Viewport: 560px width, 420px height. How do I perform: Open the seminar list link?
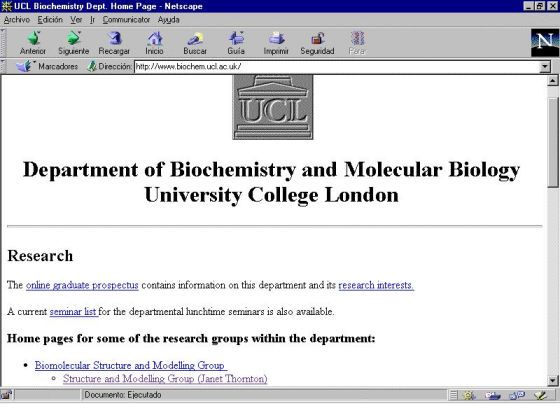(x=73, y=311)
